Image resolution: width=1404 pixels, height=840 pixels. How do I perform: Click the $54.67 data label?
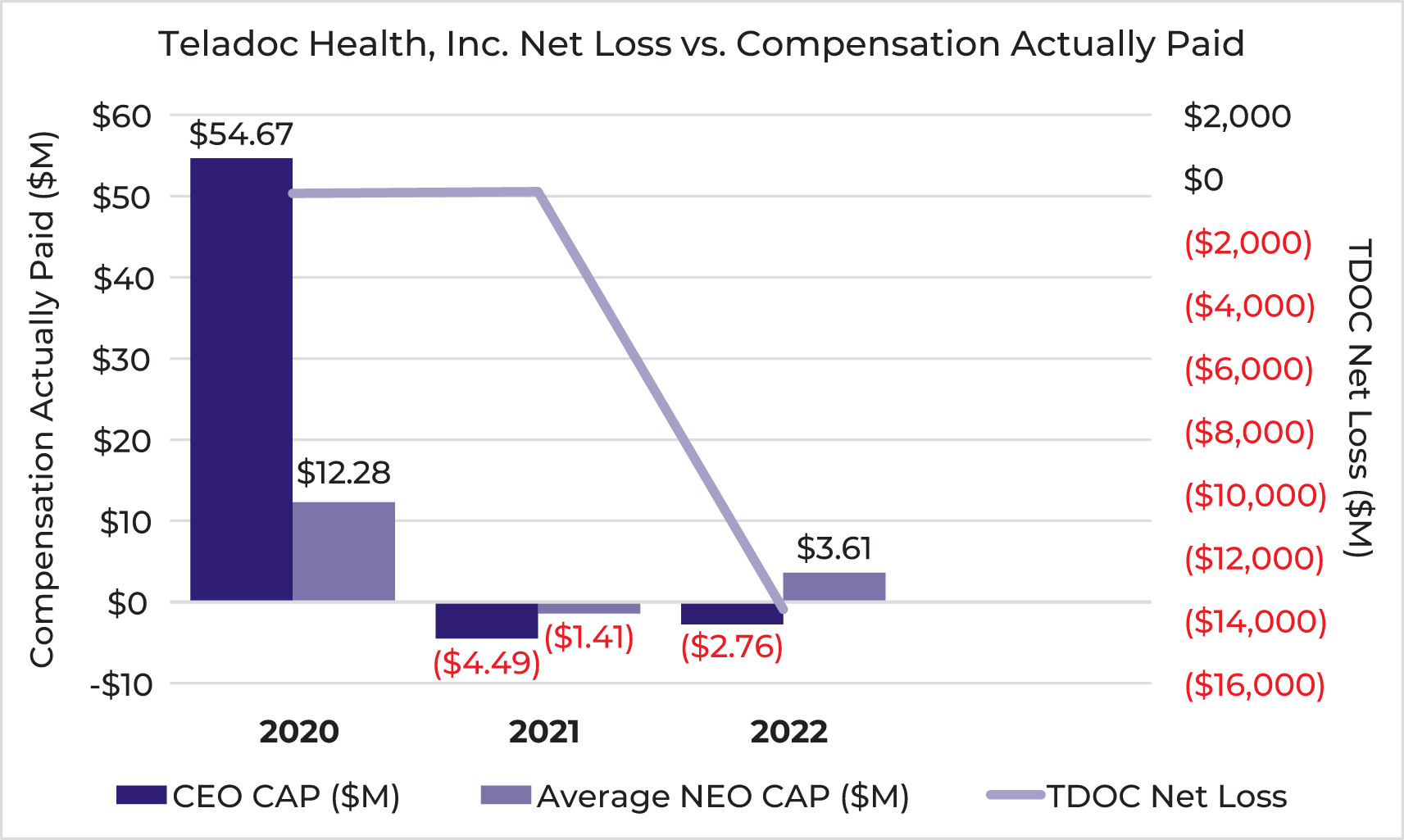coord(241,134)
